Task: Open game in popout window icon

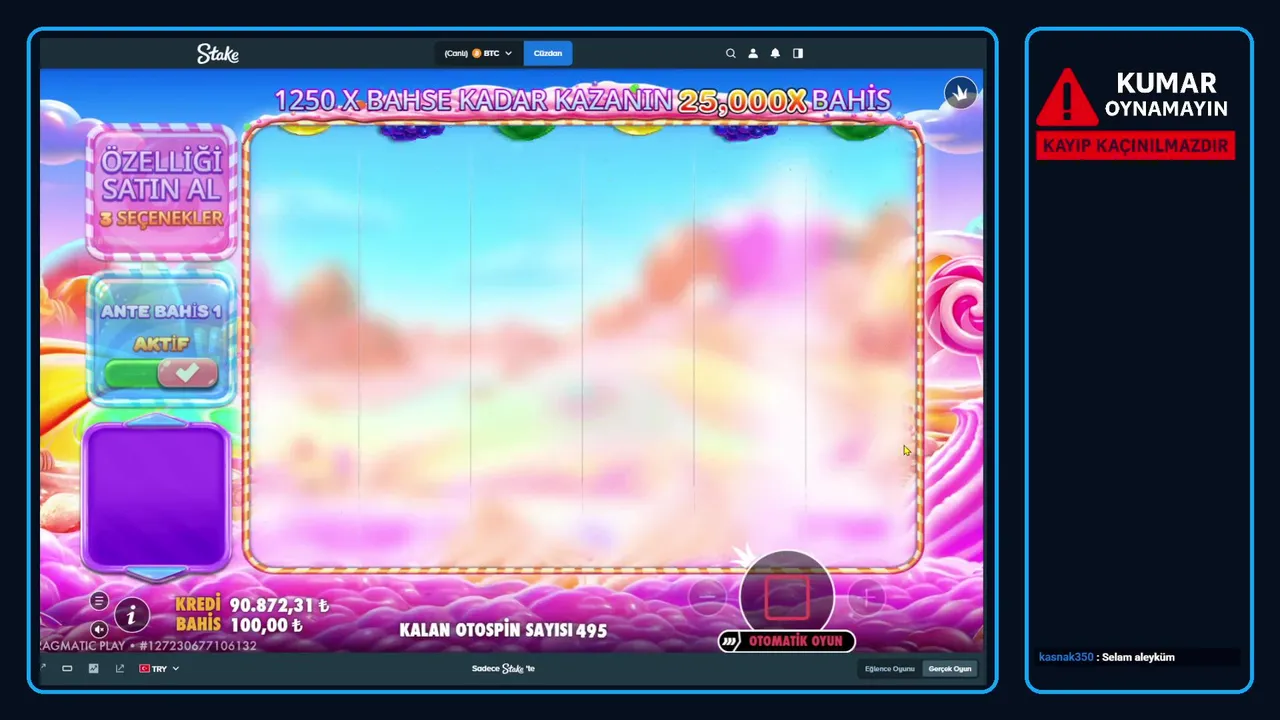Action: [120, 668]
